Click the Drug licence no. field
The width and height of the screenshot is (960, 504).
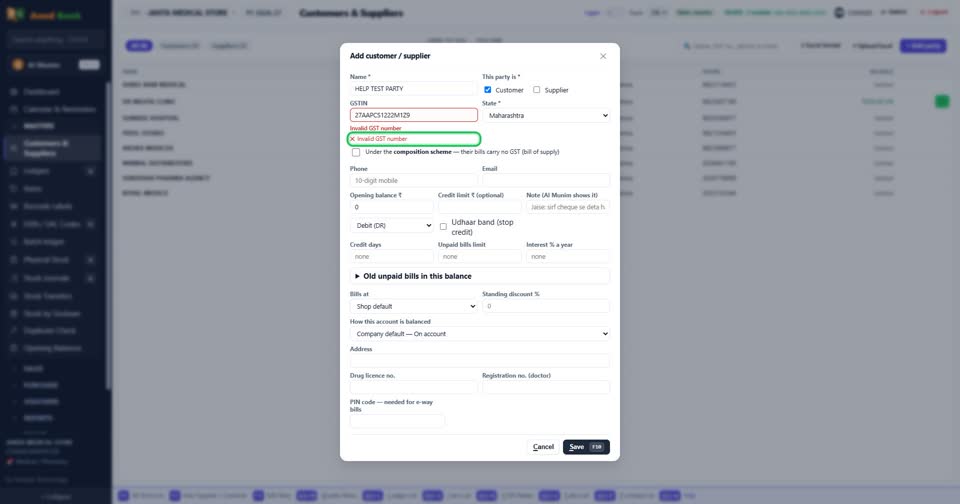tap(413, 387)
